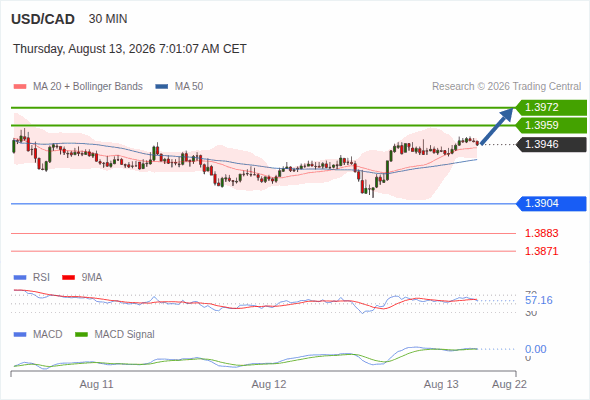Viewport: 590px width, 400px height.
Task: Select the 1.3871 support level label
Action: click(541, 251)
